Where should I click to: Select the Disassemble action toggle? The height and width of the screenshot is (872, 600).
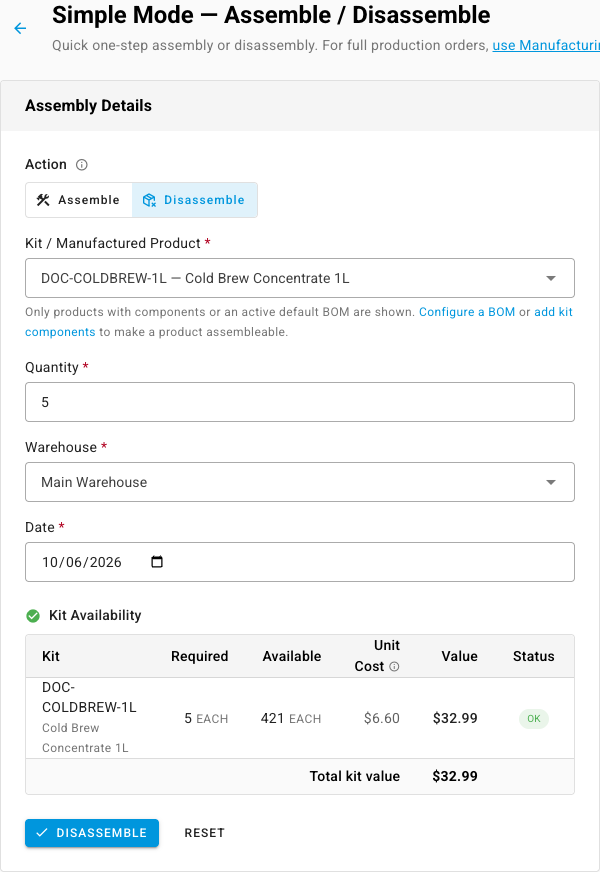click(x=195, y=200)
